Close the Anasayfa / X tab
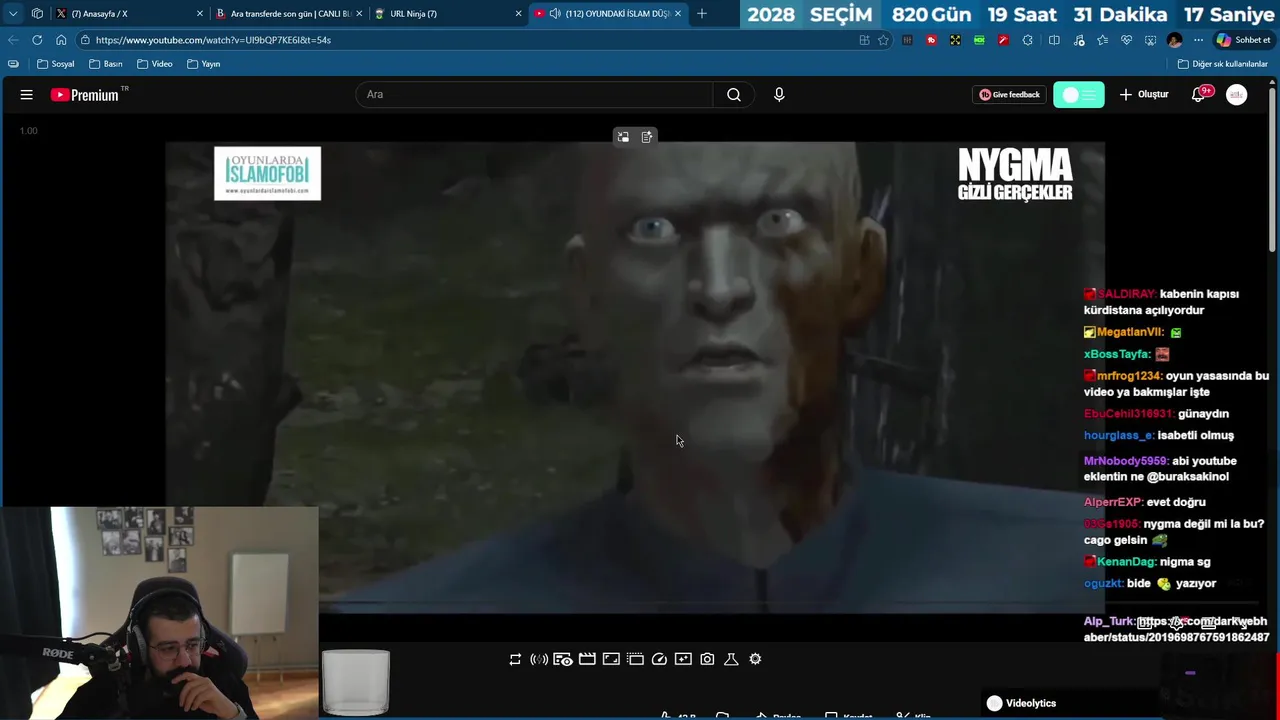 [x=199, y=14]
